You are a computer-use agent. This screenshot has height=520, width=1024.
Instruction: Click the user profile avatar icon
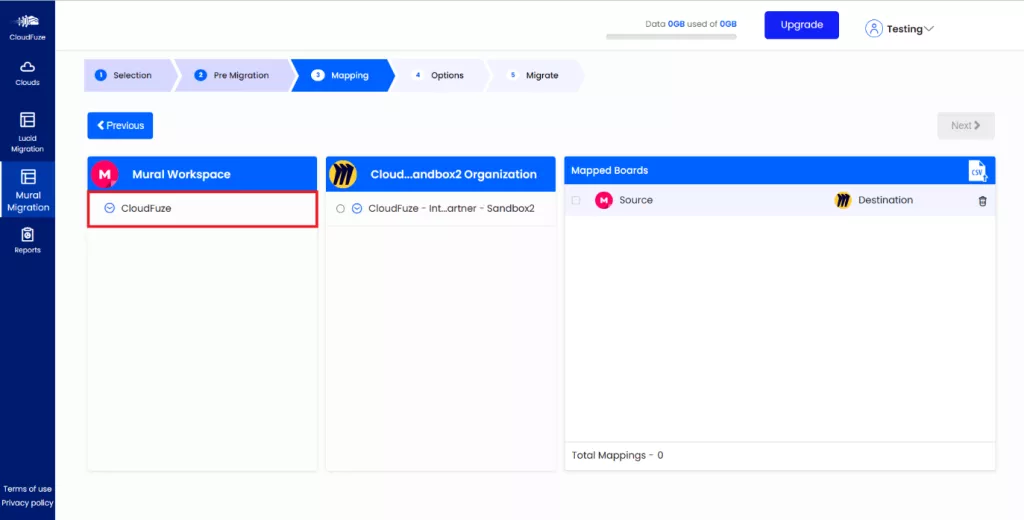coord(873,28)
